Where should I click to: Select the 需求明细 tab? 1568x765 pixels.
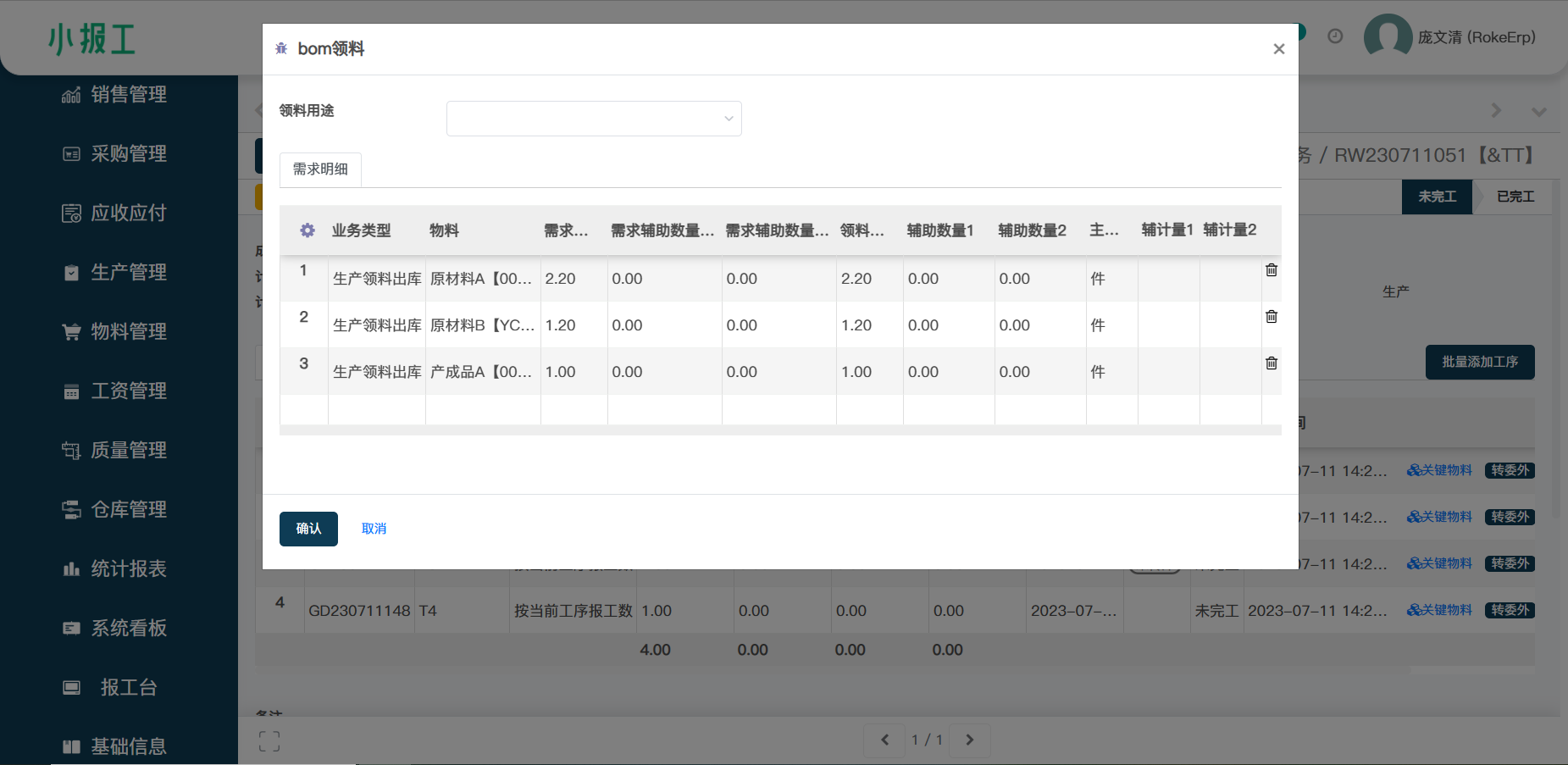[320, 169]
